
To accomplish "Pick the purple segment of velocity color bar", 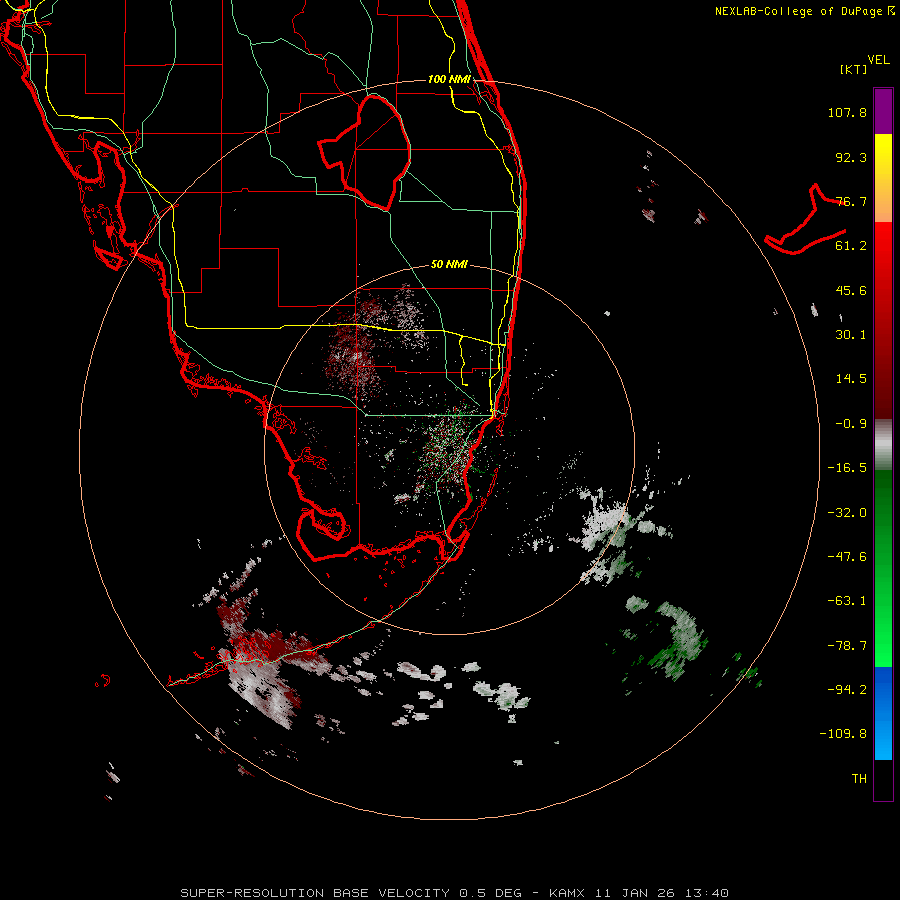I will point(883,111).
